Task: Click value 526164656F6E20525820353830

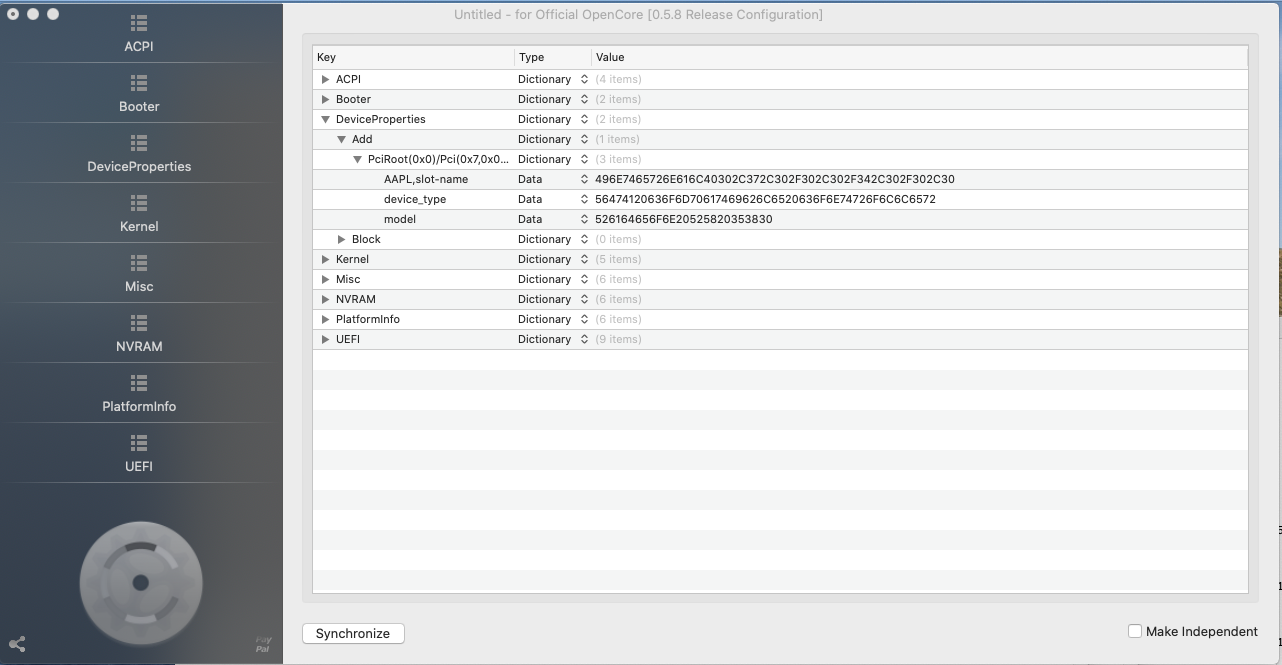Action: coord(684,219)
